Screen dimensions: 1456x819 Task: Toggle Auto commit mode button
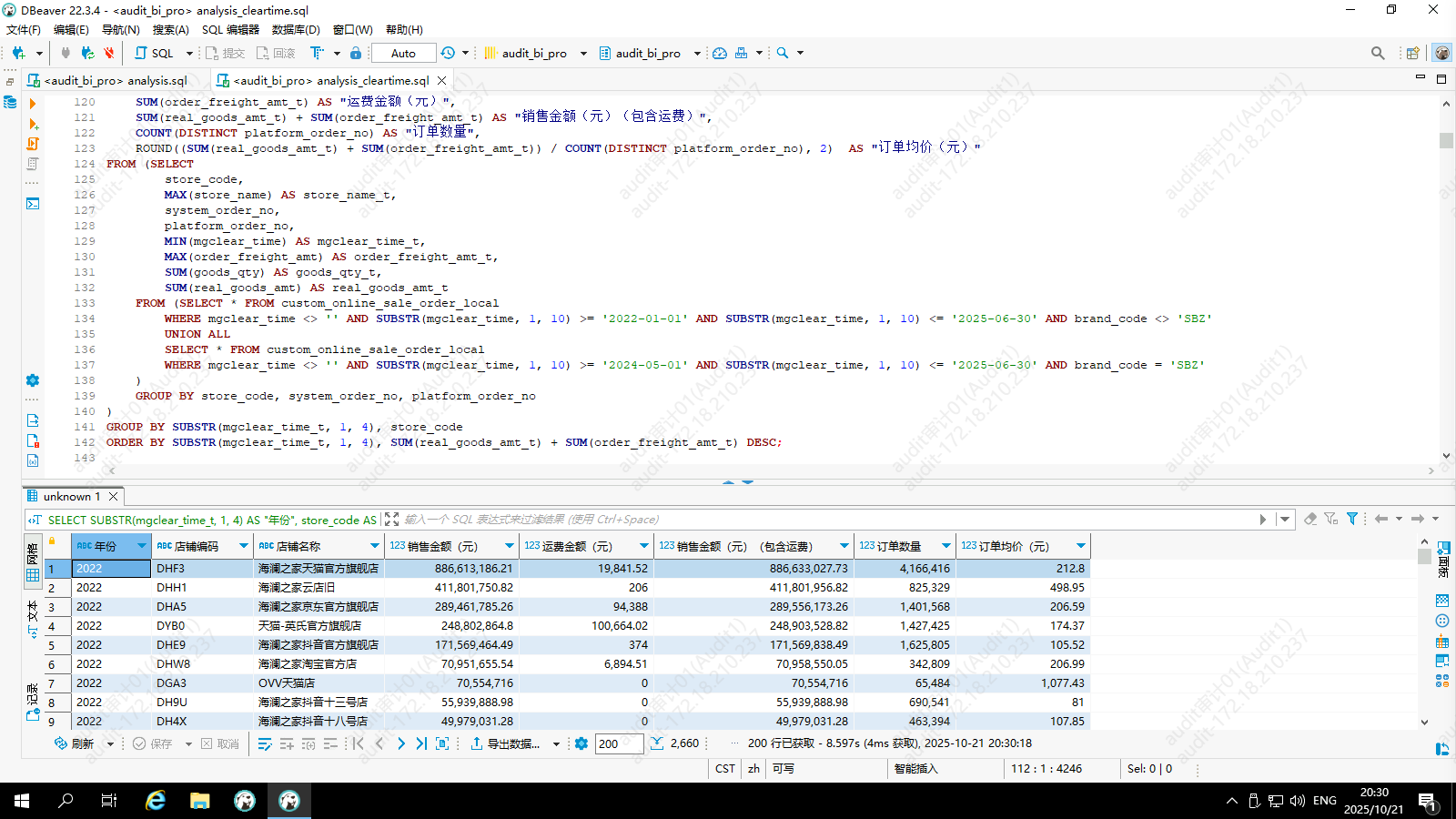tap(403, 53)
